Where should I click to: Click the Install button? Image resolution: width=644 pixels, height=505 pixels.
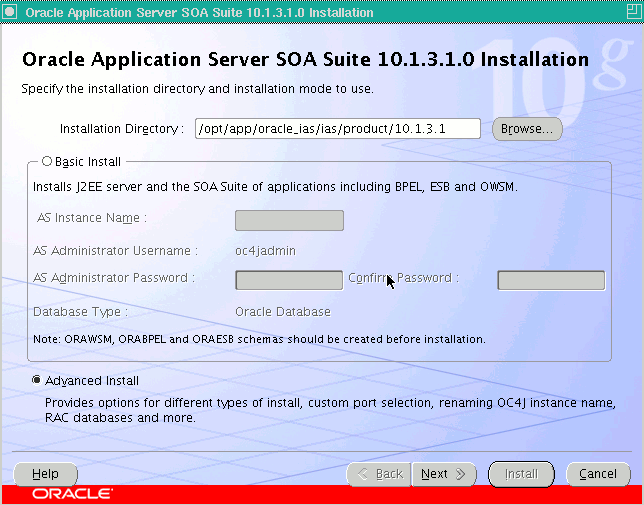(521, 474)
